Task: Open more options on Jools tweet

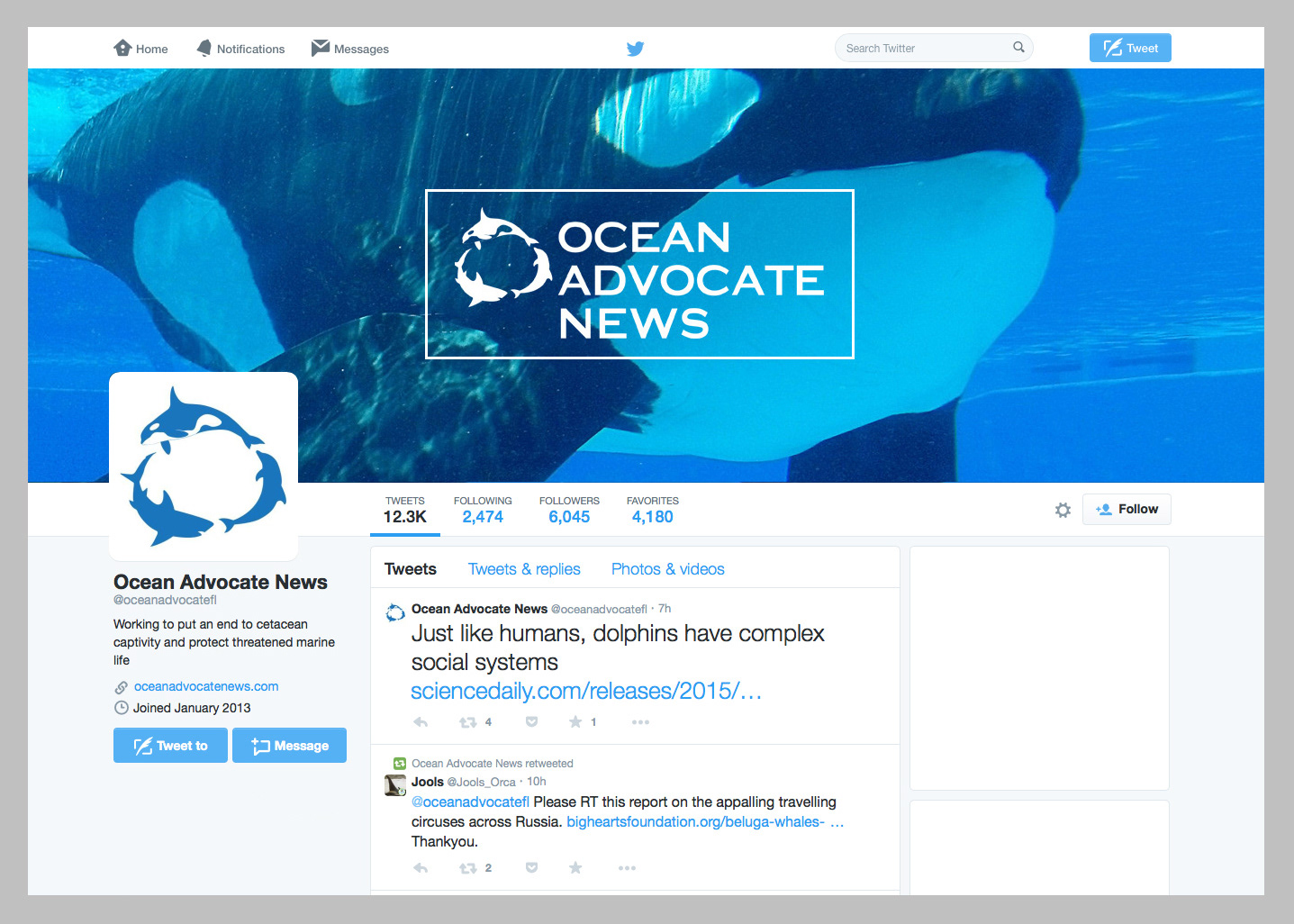Action: point(627,868)
